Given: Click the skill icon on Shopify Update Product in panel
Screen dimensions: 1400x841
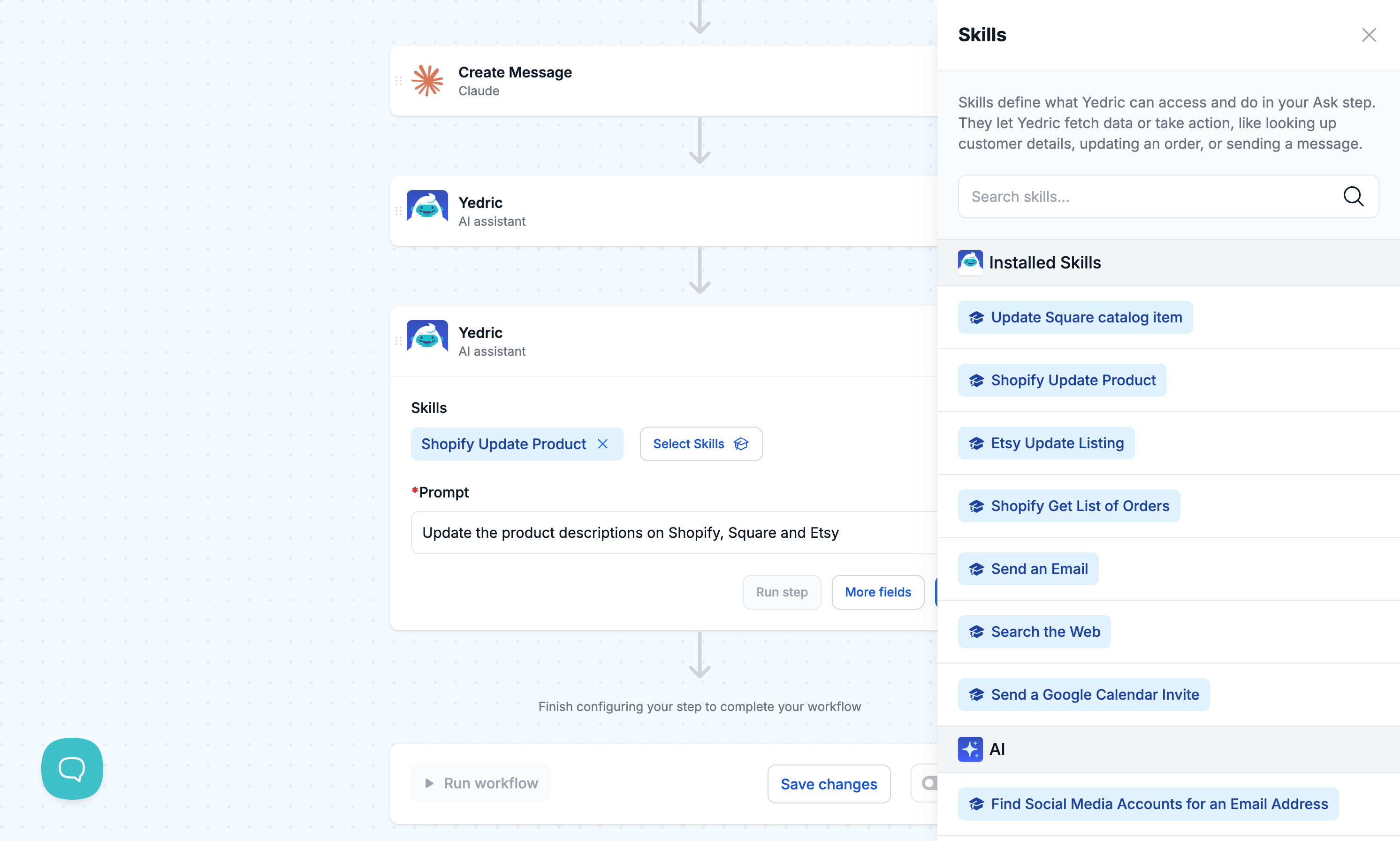Looking at the screenshot, I should pyautogui.click(x=976, y=380).
